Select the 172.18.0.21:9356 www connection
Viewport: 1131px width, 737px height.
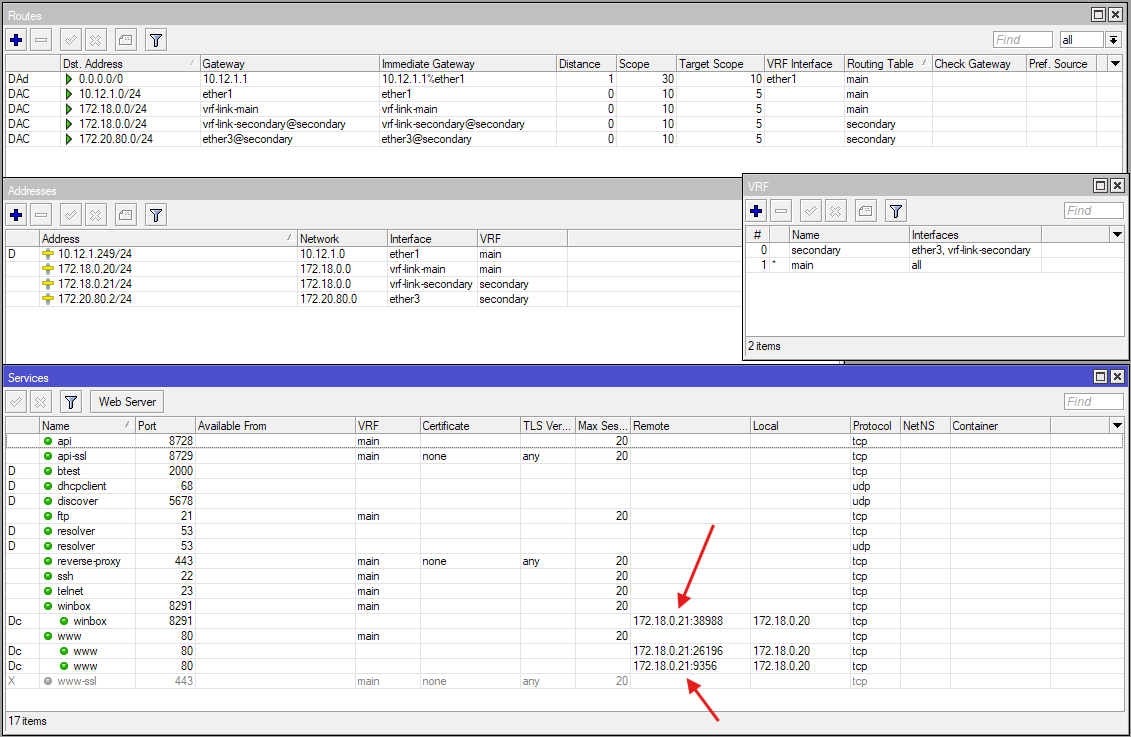[x=564, y=666]
